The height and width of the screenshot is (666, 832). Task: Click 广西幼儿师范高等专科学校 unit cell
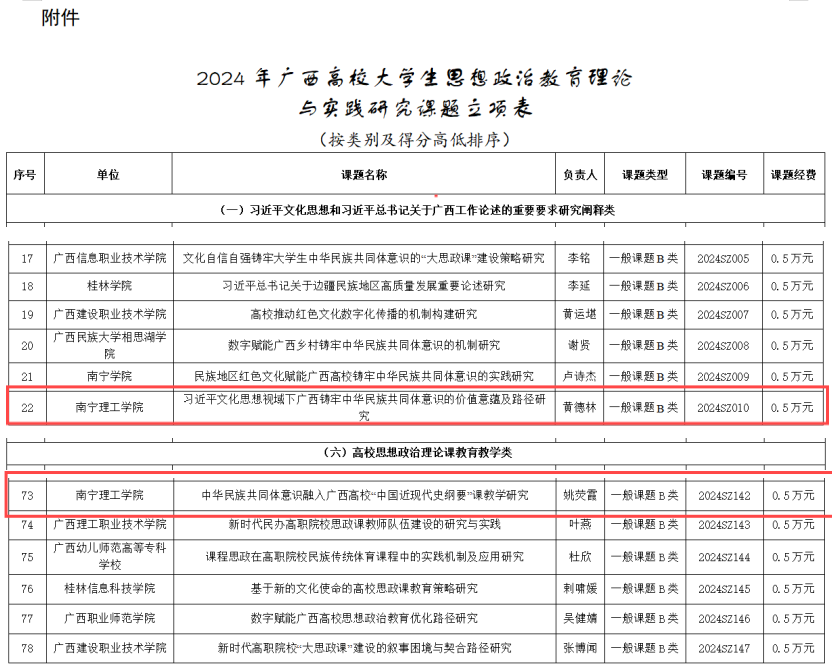(109, 556)
